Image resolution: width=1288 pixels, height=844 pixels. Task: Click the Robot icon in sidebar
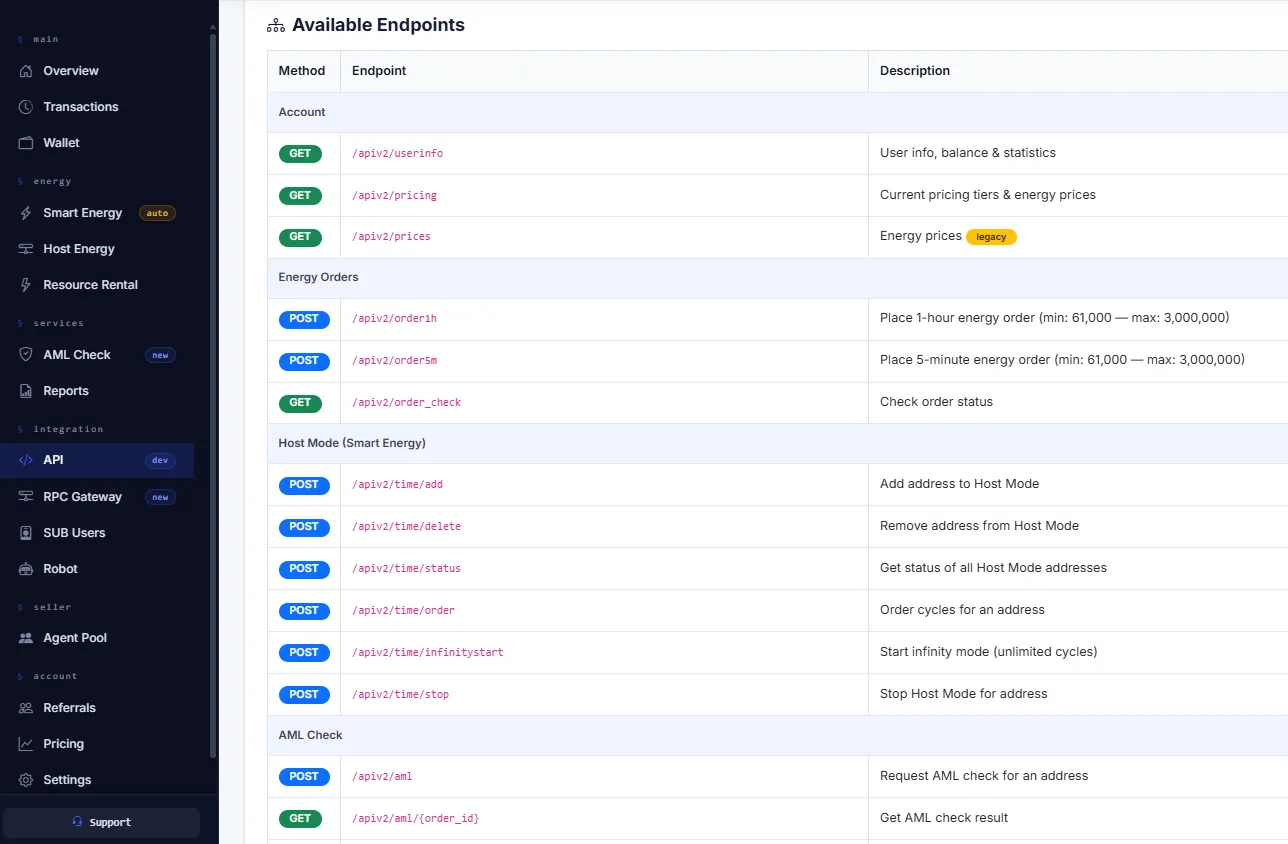26,569
